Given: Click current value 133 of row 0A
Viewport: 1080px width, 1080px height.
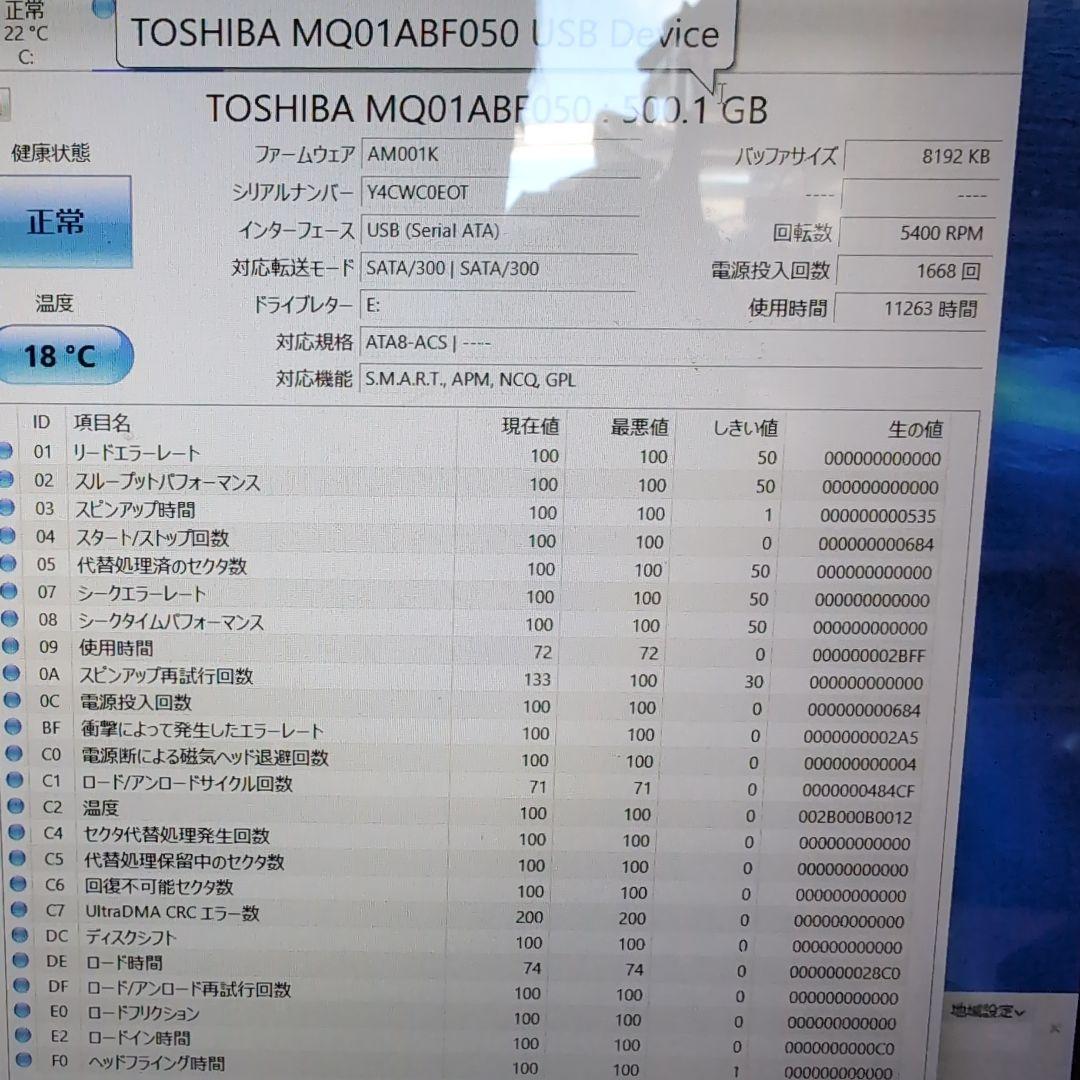Looking at the screenshot, I should click(537, 680).
